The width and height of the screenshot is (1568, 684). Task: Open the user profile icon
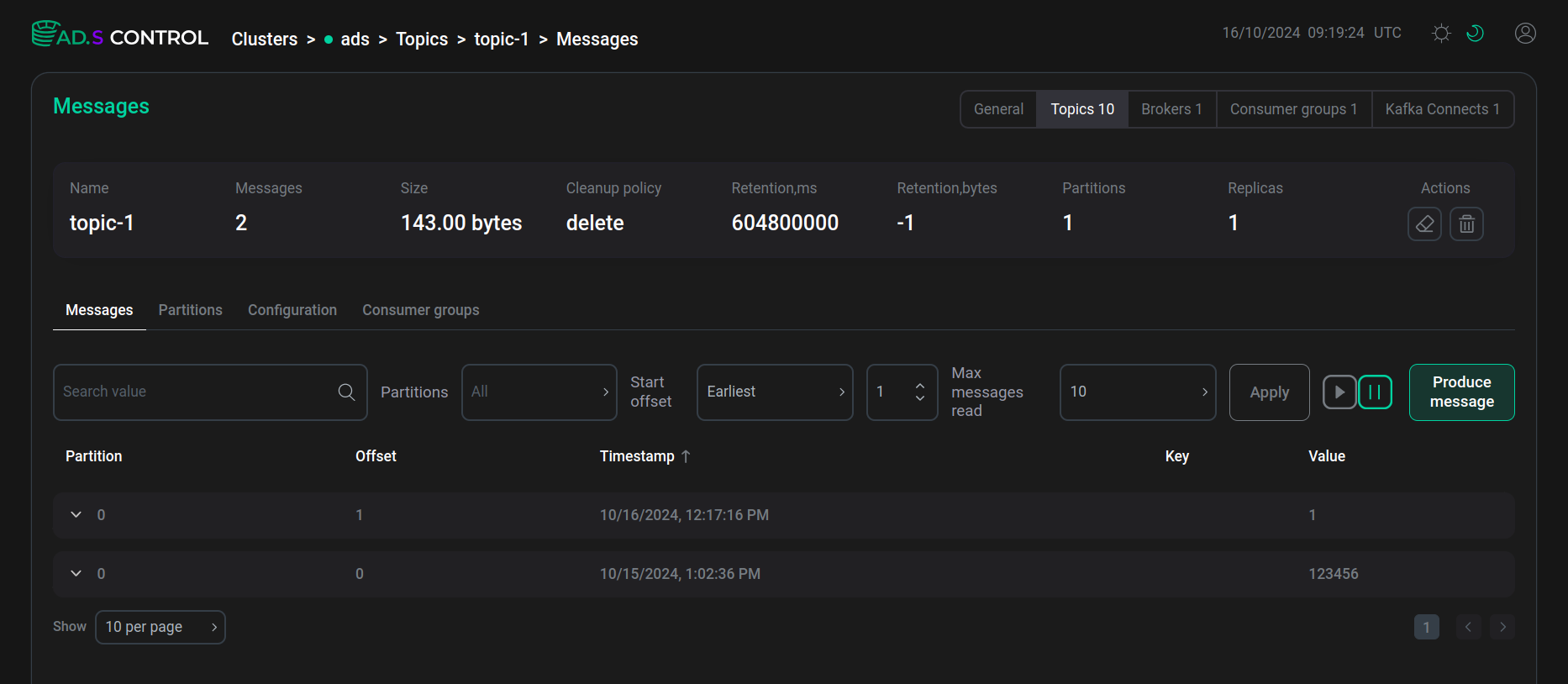[1525, 33]
